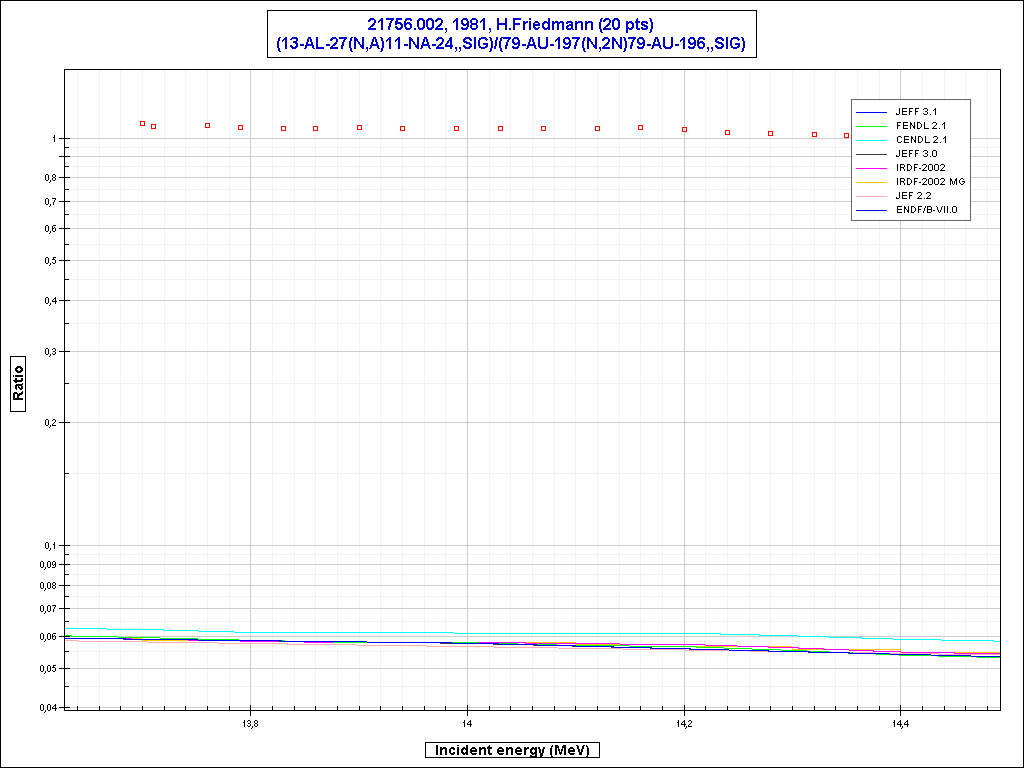Click the Incident energy (MeV) axis label
This screenshot has width=1024, height=768.
[x=512, y=750]
